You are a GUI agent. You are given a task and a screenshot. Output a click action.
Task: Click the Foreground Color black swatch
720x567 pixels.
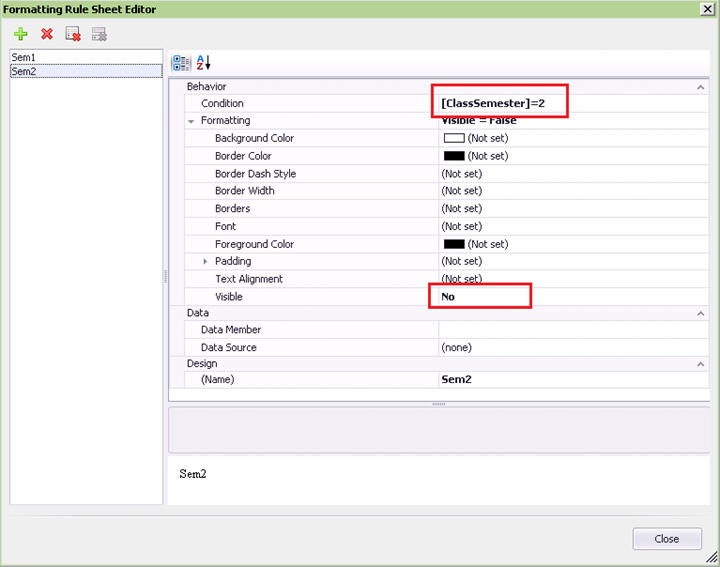(453, 244)
